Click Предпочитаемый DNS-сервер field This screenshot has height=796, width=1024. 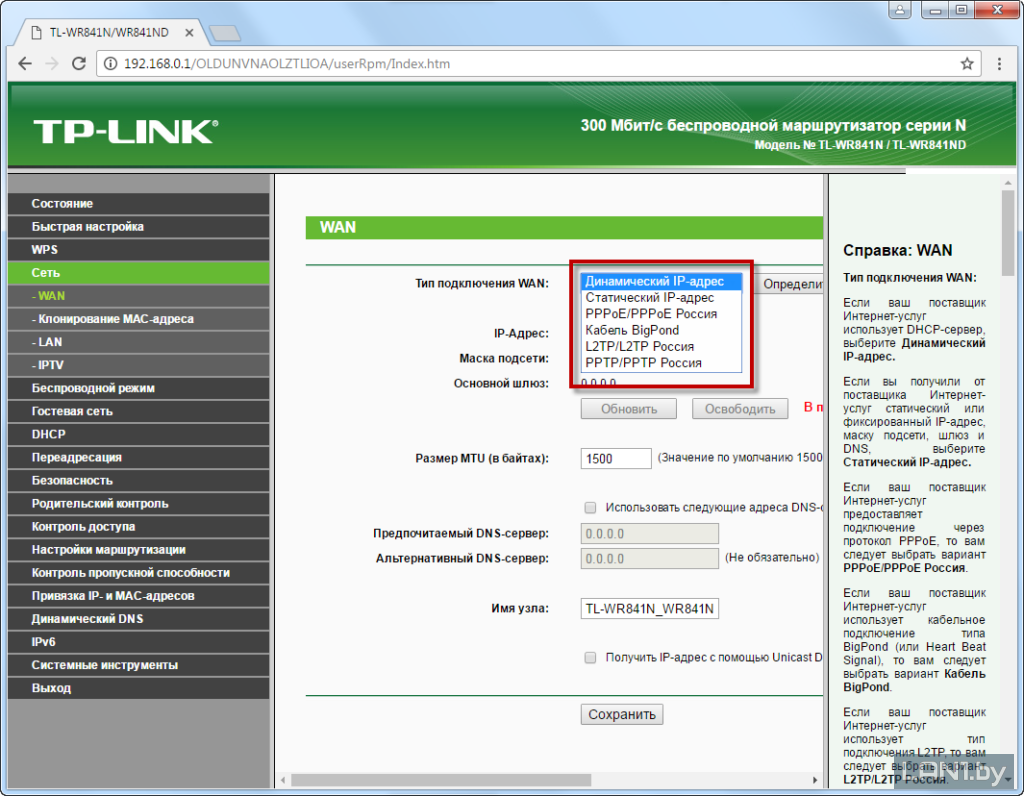[650, 533]
